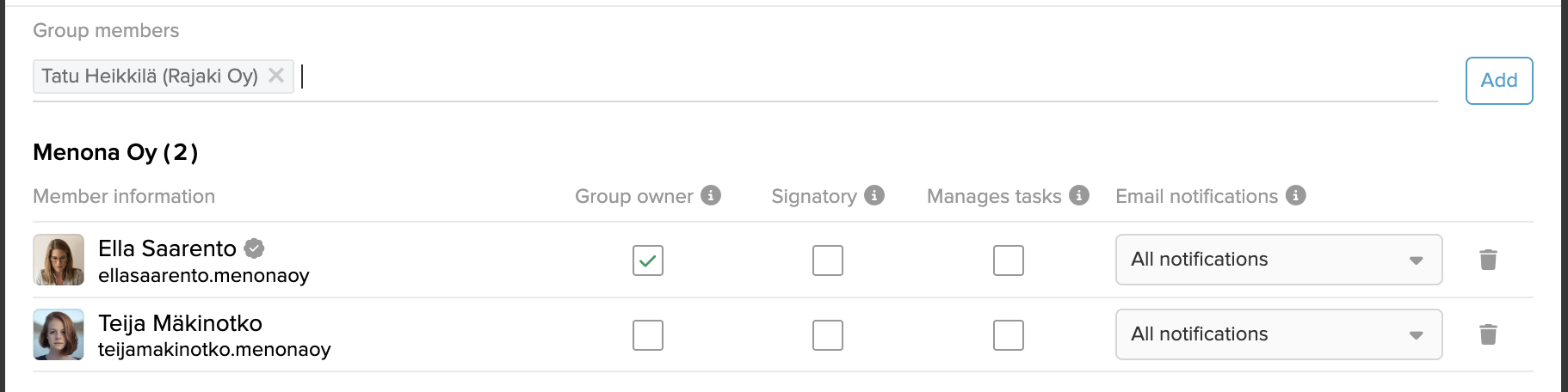
Task: Click verified badge next to Ella Saarento
Action: tap(254, 248)
